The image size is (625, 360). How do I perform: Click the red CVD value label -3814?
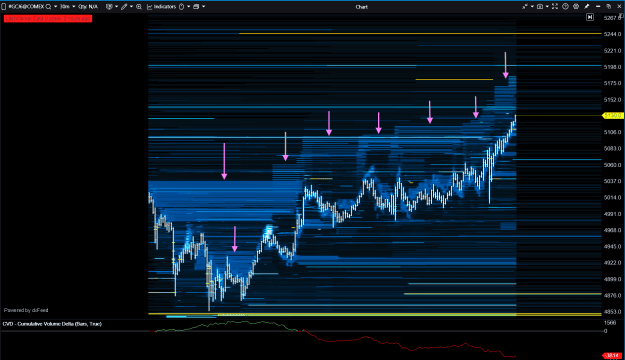pos(613,356)
